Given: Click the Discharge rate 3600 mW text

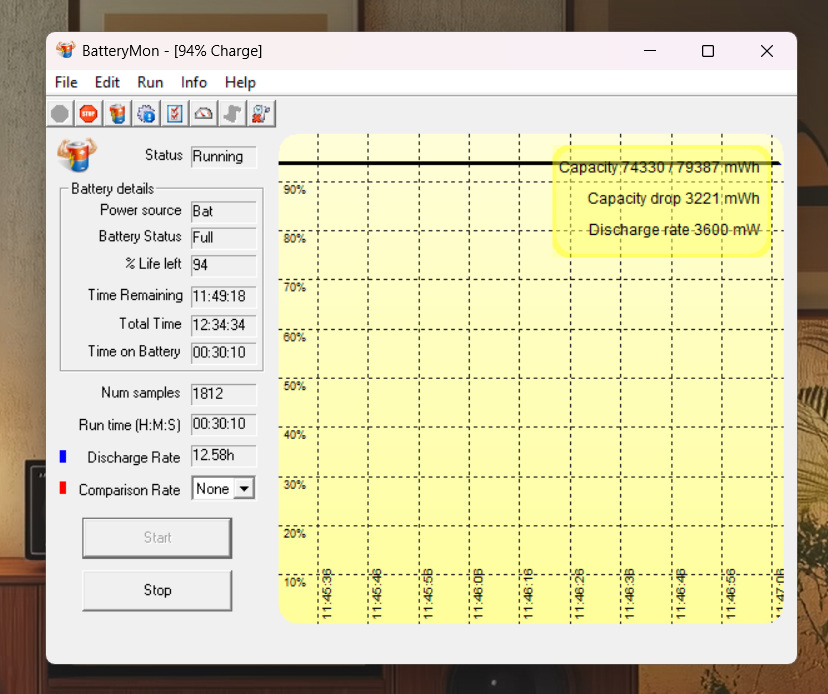Looking at the screenshot, I should 674,230.
